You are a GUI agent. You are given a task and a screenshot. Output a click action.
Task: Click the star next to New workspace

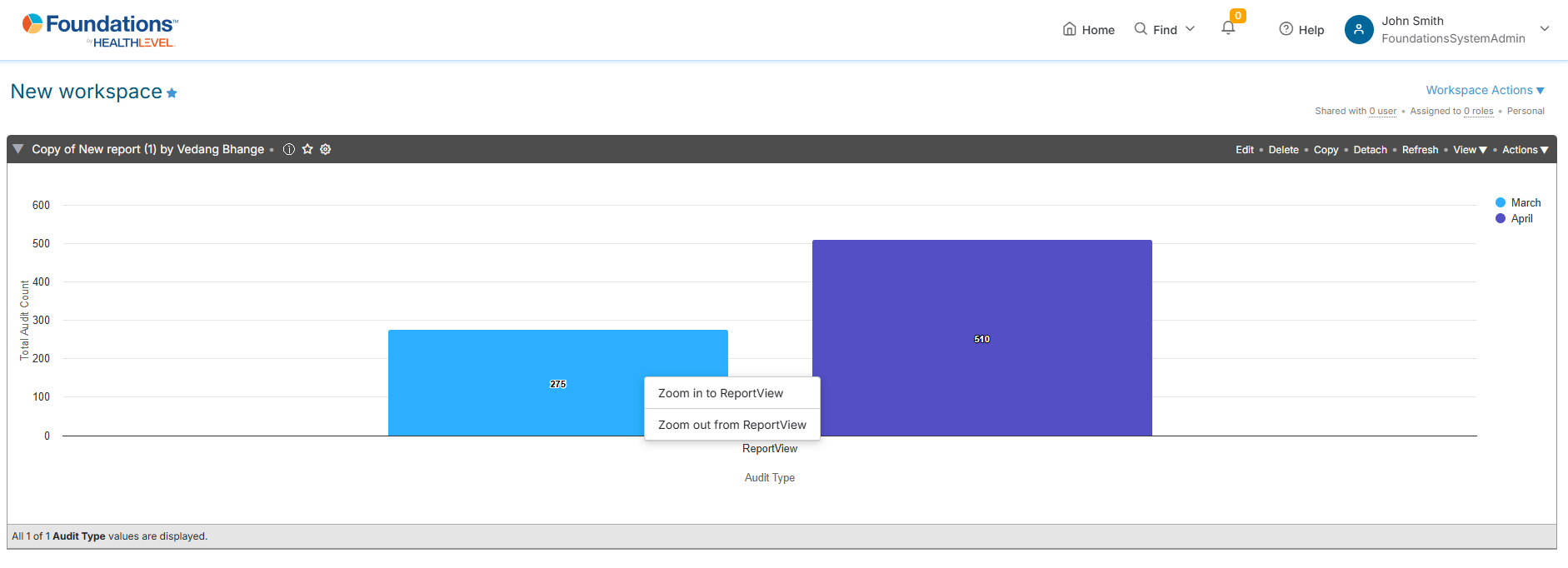pyautogui.click(x=172, y=93)
